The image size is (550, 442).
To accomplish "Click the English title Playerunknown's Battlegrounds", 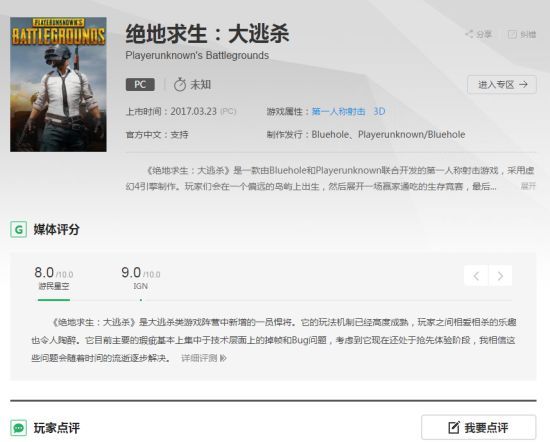I will 197,55.
